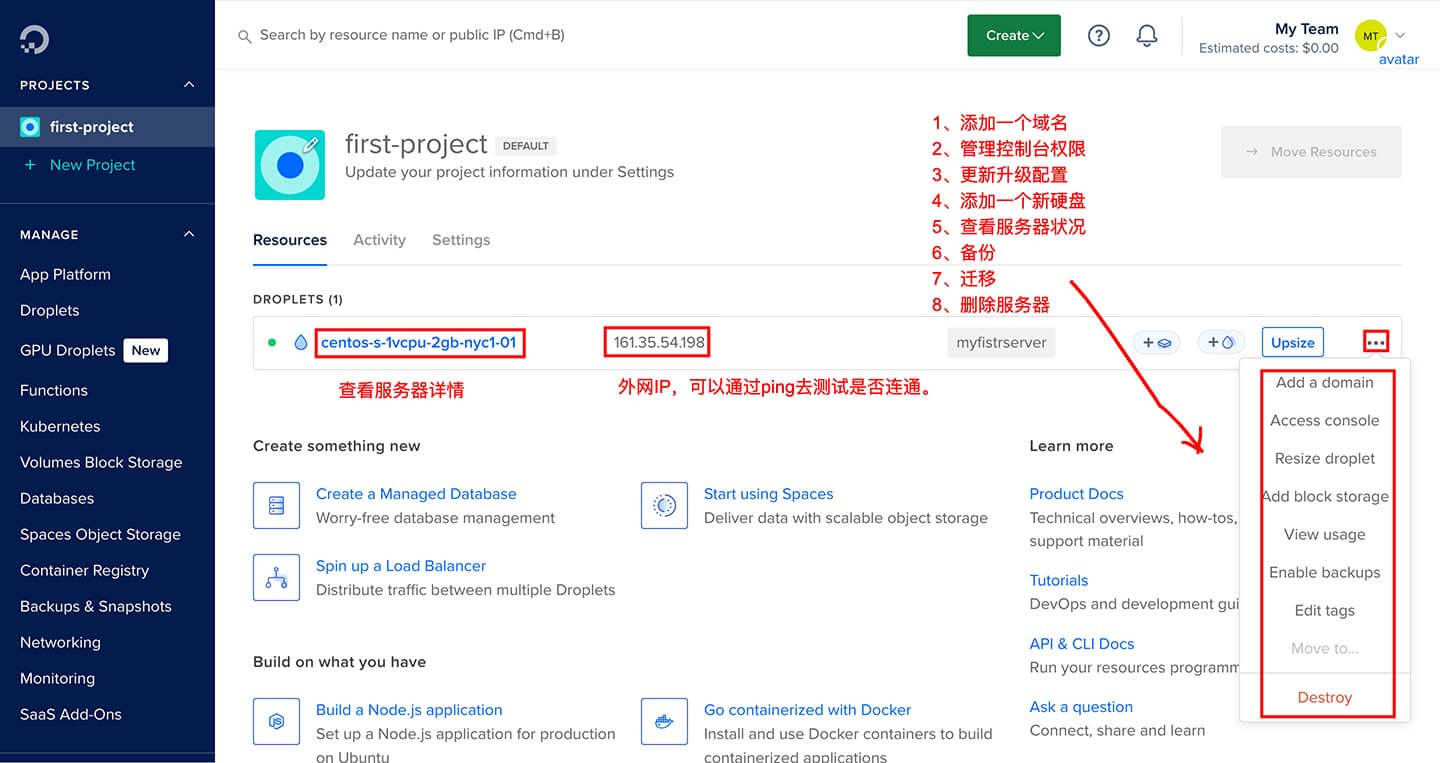Open the Ask a question link

1081,707
